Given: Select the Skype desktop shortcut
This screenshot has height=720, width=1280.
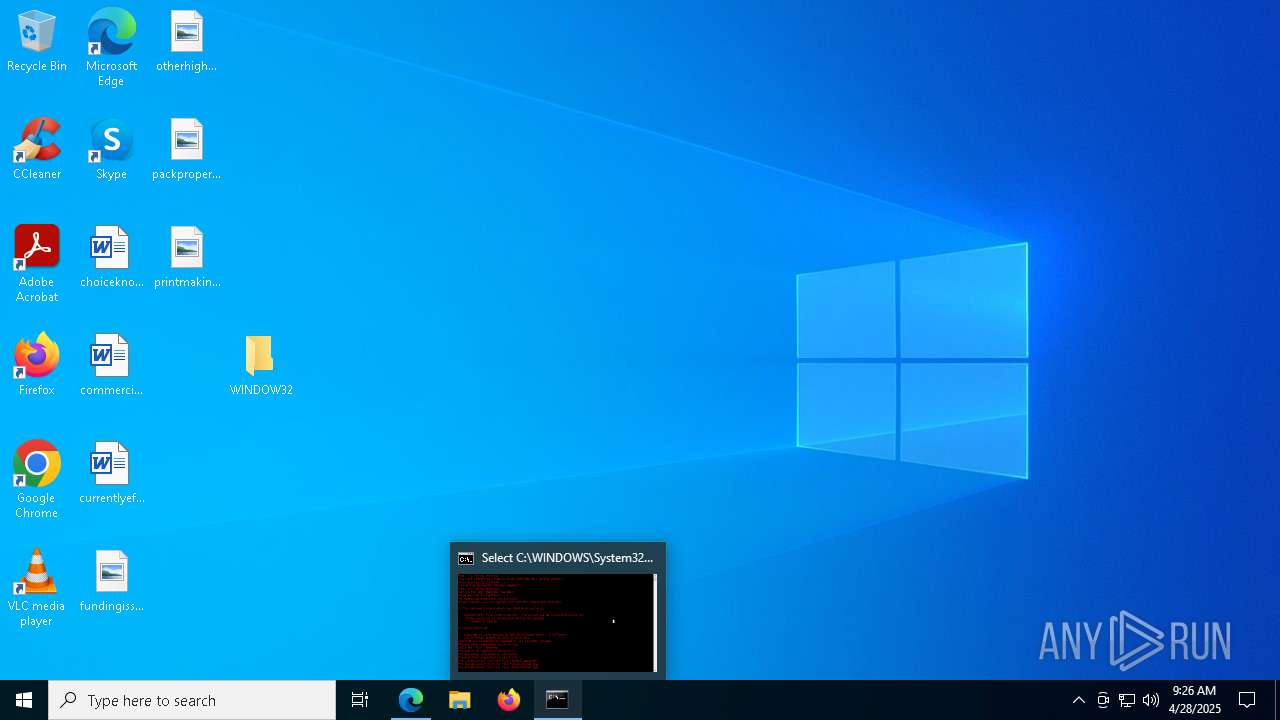Looking at the screenshot, I should (111, 150).
